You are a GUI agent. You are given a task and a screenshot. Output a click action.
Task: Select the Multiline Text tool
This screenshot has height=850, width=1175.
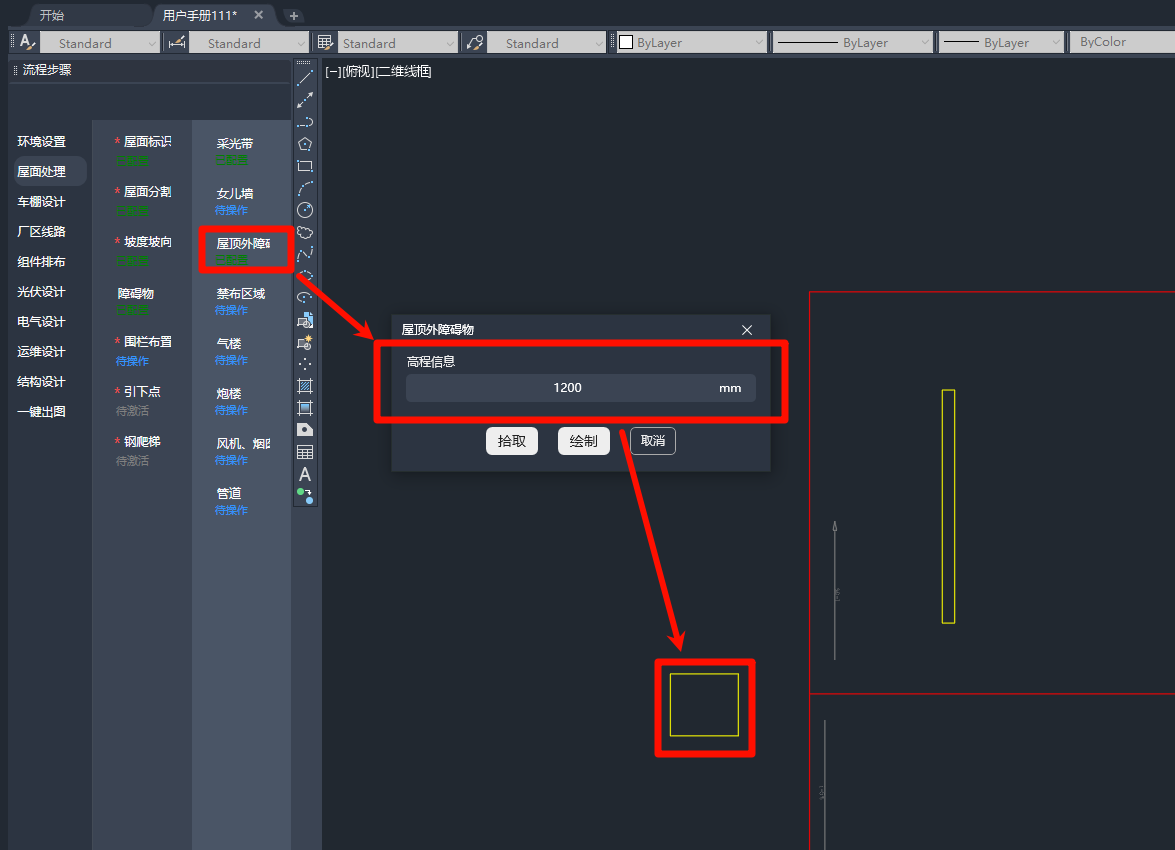point(305,474)
